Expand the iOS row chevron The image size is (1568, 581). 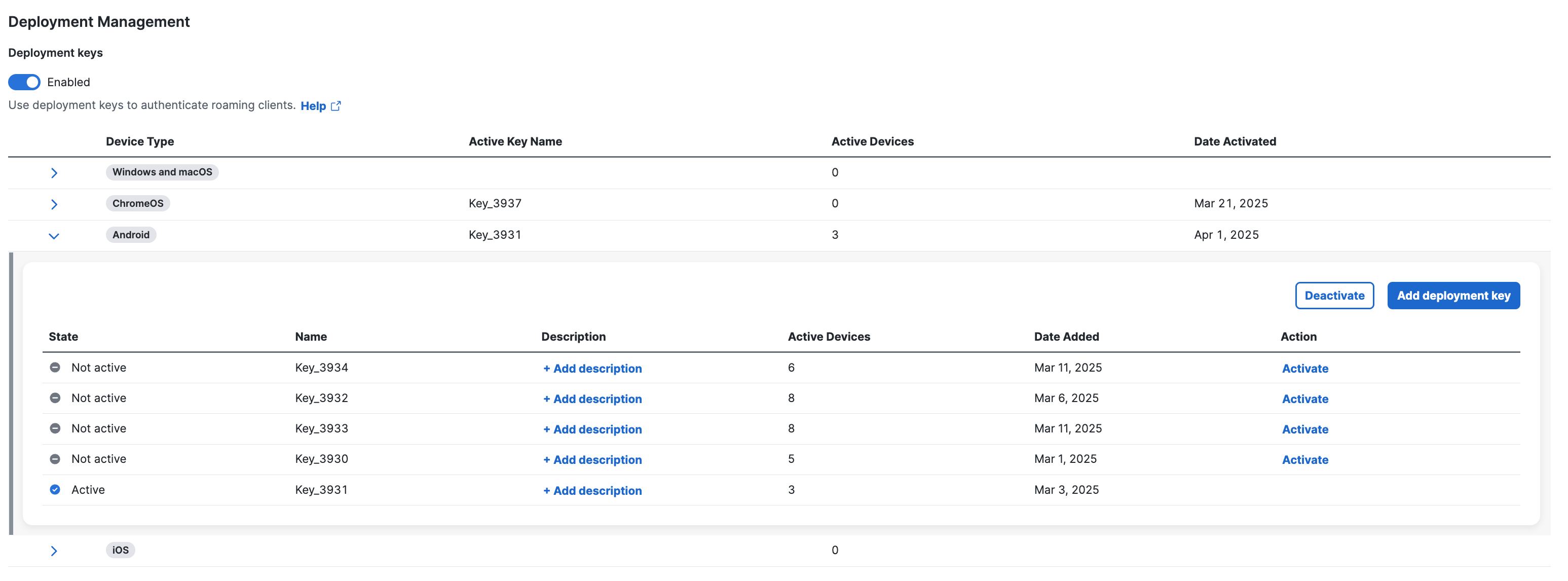click(x=54, y=551)
